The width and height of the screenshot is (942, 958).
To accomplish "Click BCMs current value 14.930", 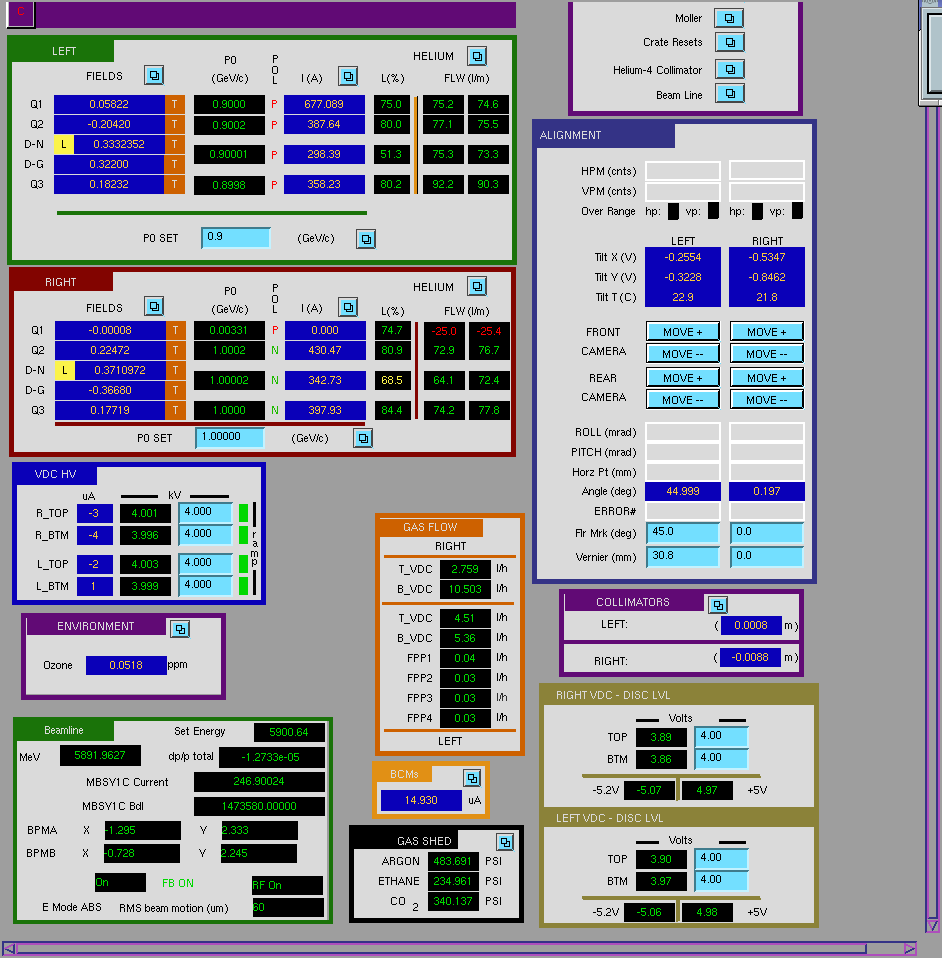I will tap(421, 800).
